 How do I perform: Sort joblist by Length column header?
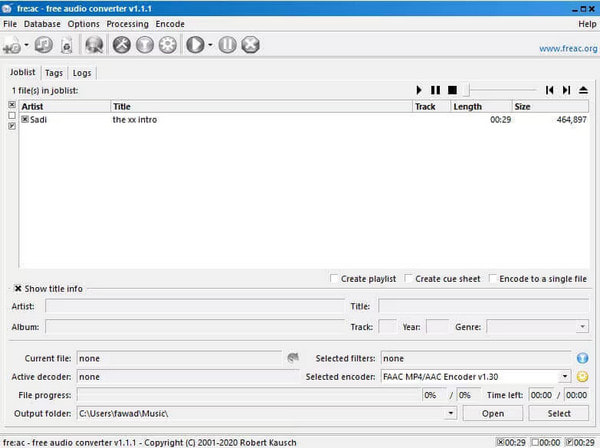481,106
